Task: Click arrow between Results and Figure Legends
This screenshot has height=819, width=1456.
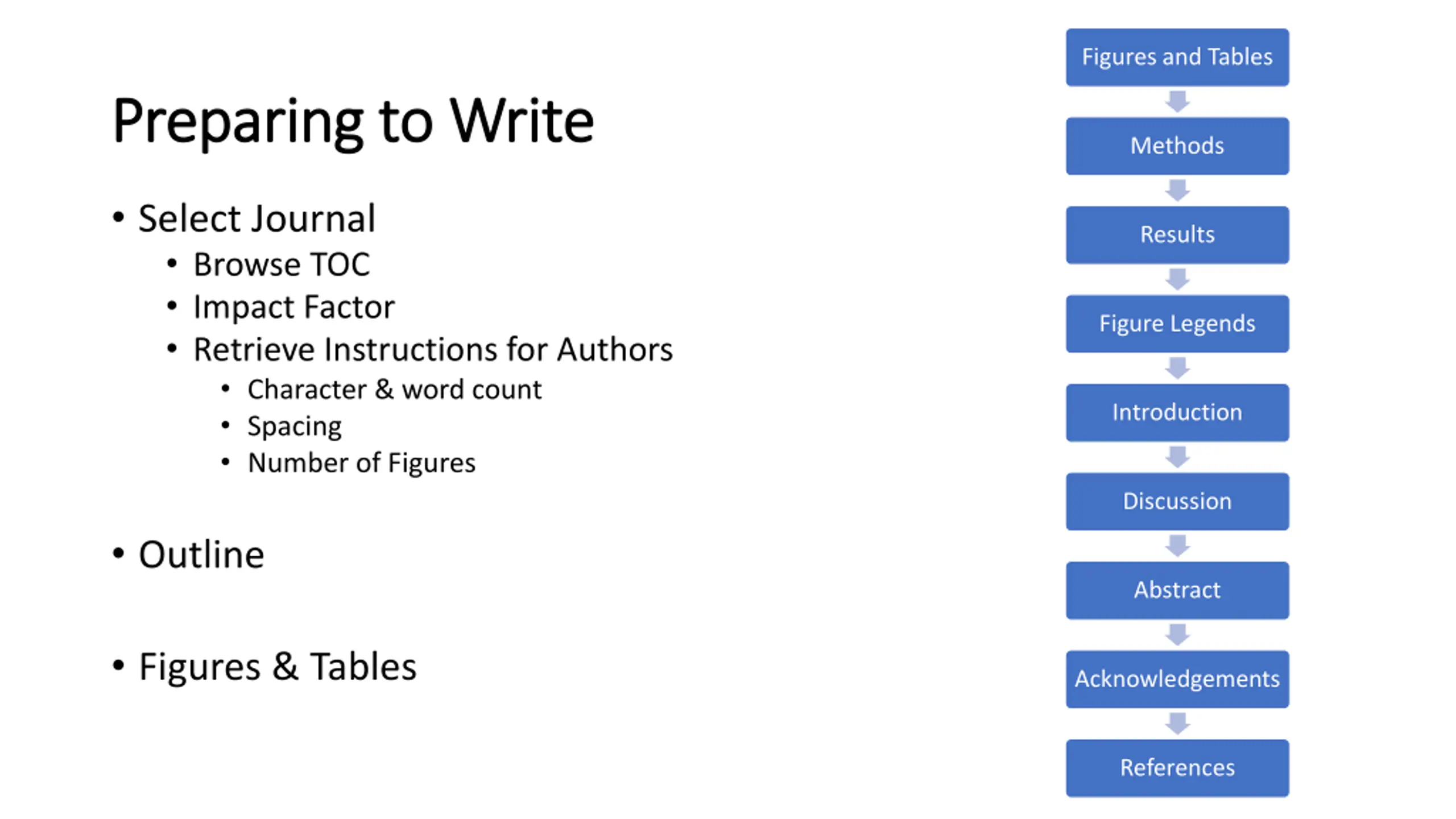Action: click(1177, 279)
